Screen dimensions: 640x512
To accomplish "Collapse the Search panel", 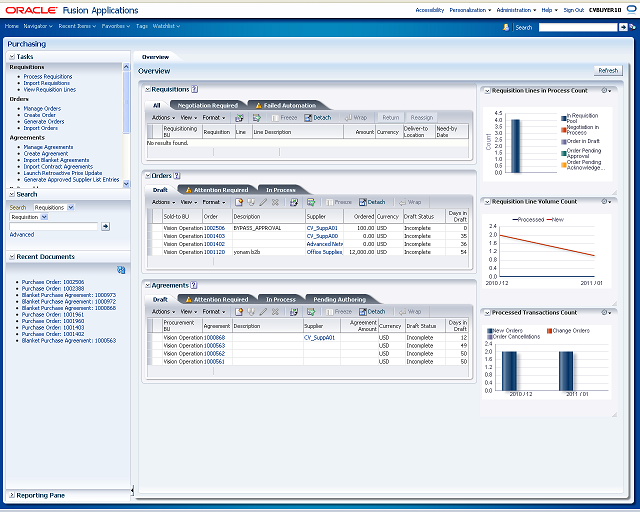I will click(x=12, y=194).
